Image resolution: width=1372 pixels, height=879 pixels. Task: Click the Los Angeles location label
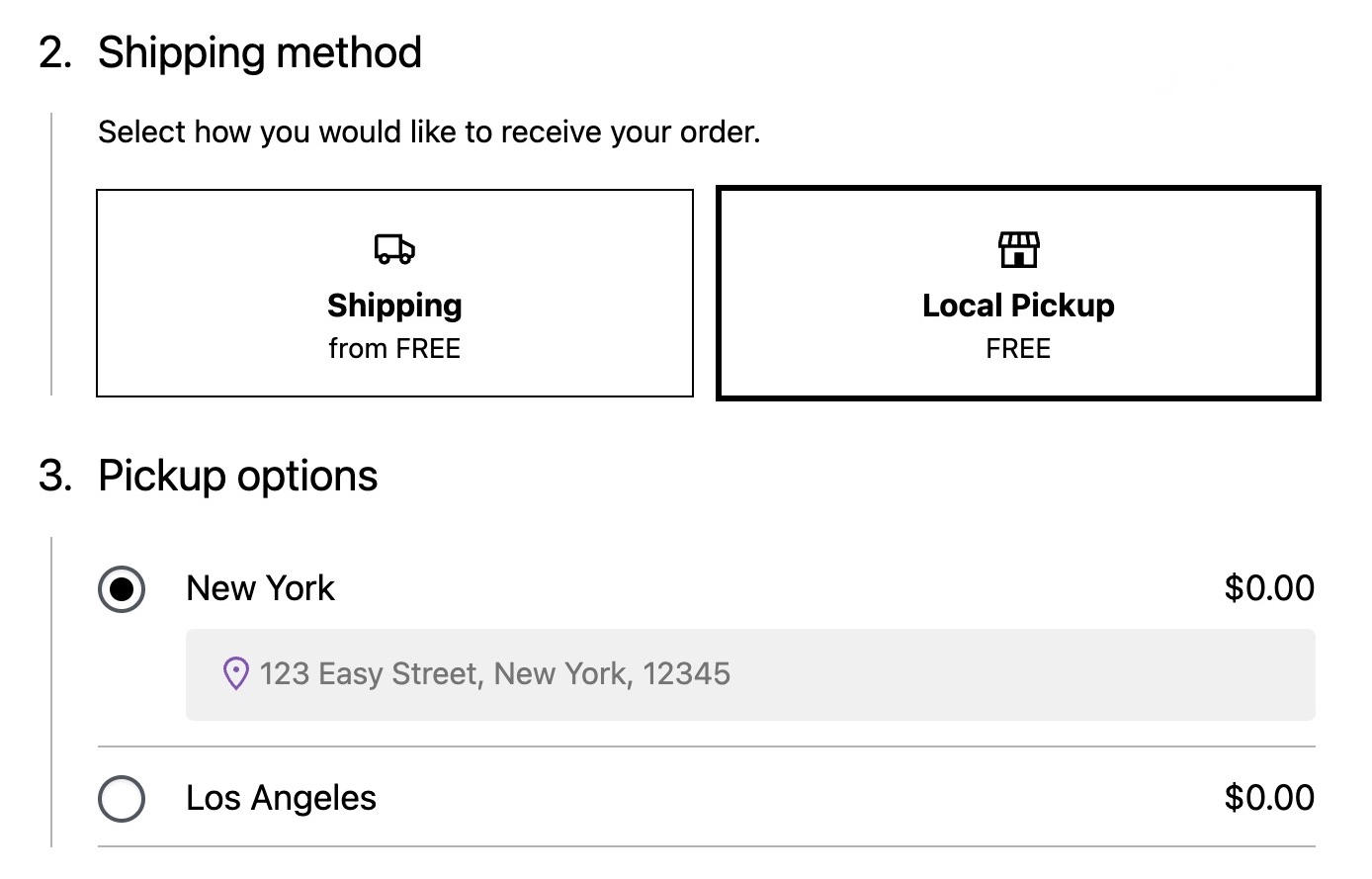(281, 798)
